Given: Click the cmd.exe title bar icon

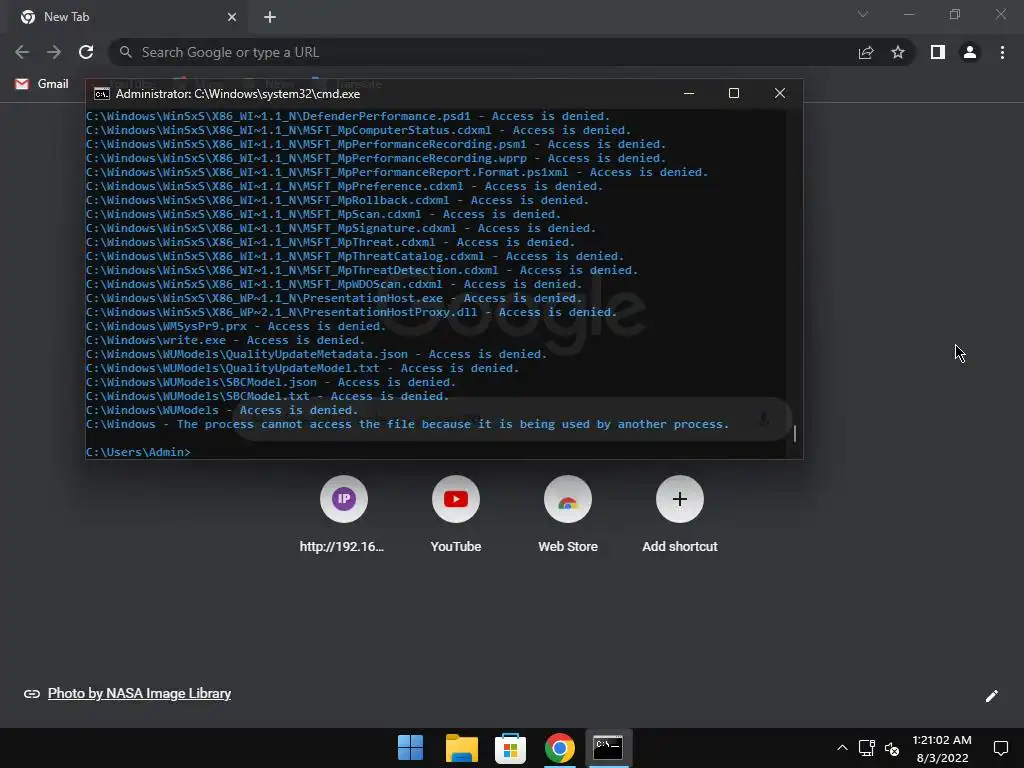Looking at the screenshot, I should (101, 94).
